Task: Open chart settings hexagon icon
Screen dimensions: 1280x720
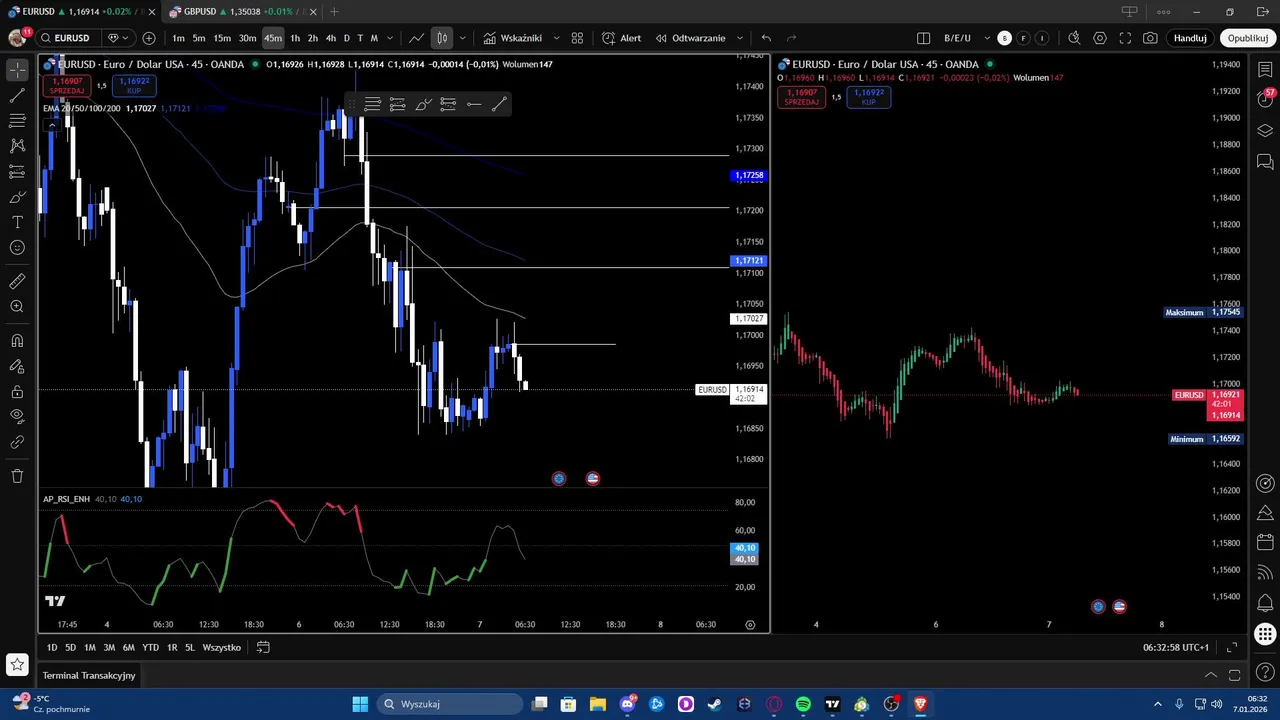Action: 1100,38
